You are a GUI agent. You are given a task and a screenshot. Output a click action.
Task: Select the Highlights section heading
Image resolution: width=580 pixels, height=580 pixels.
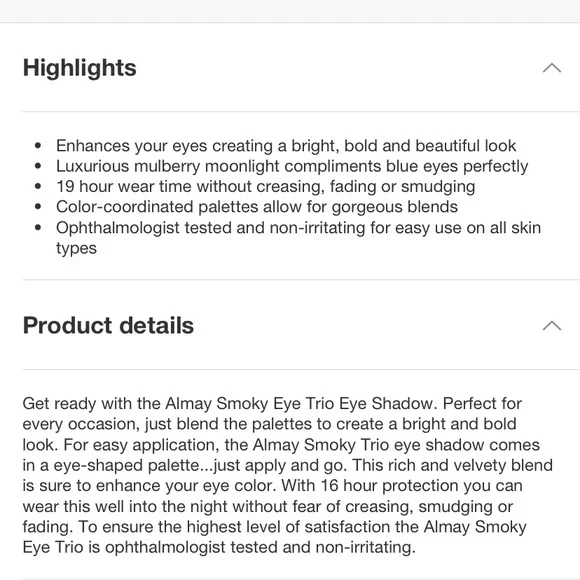tap(80, 68)
